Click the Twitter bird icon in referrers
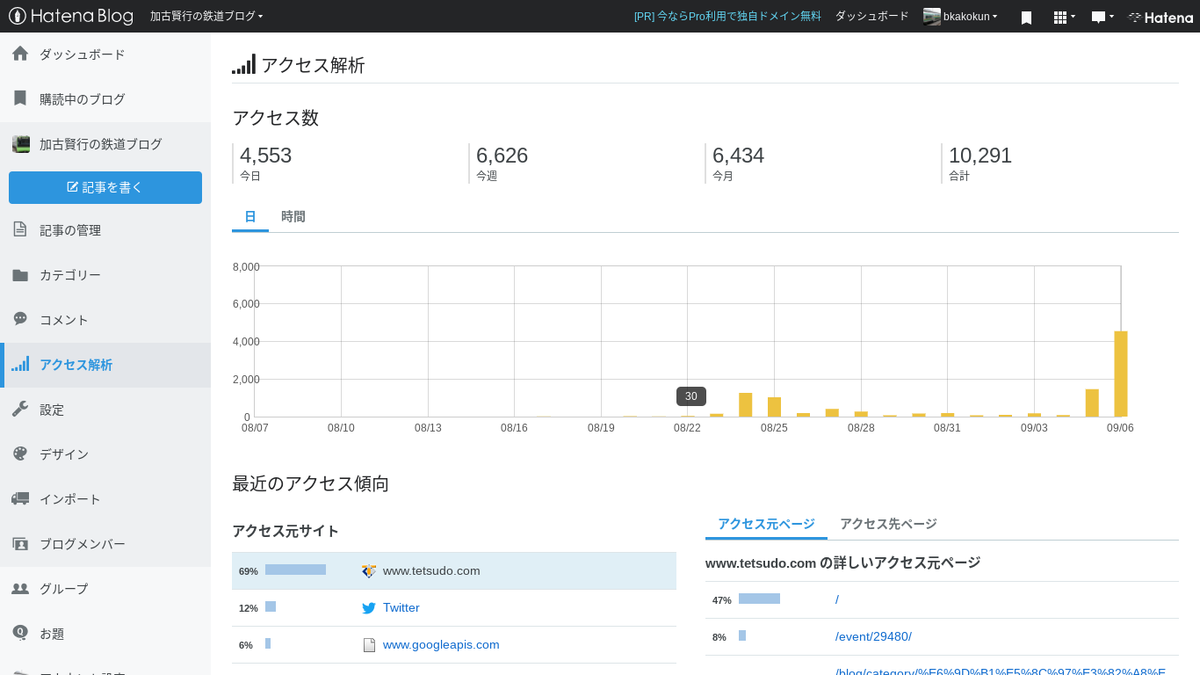 [369, 608]
